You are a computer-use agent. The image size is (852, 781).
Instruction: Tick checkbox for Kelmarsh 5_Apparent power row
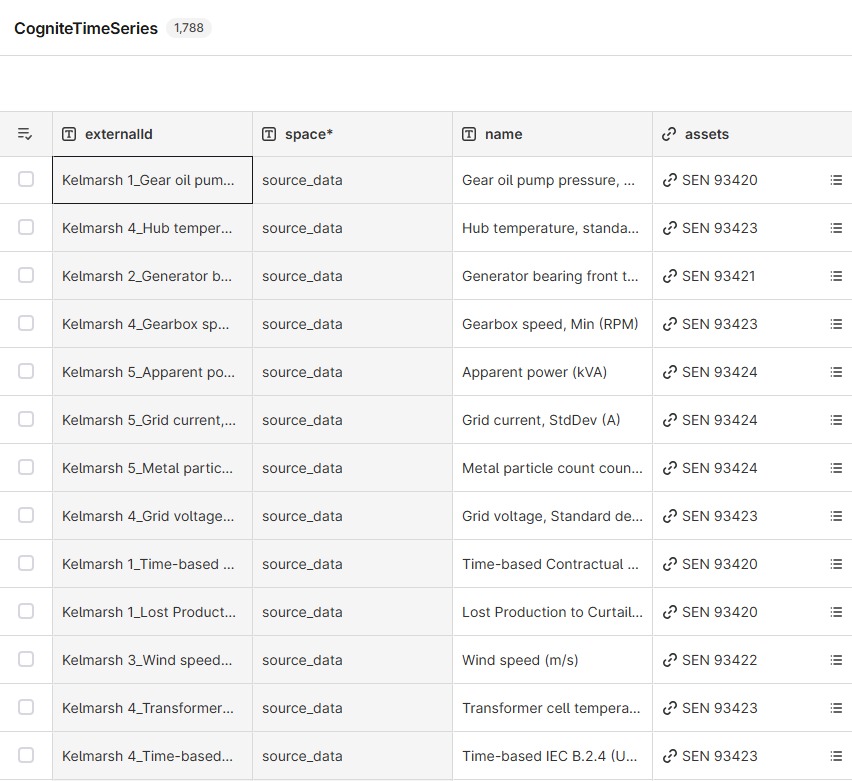point(26,371)
